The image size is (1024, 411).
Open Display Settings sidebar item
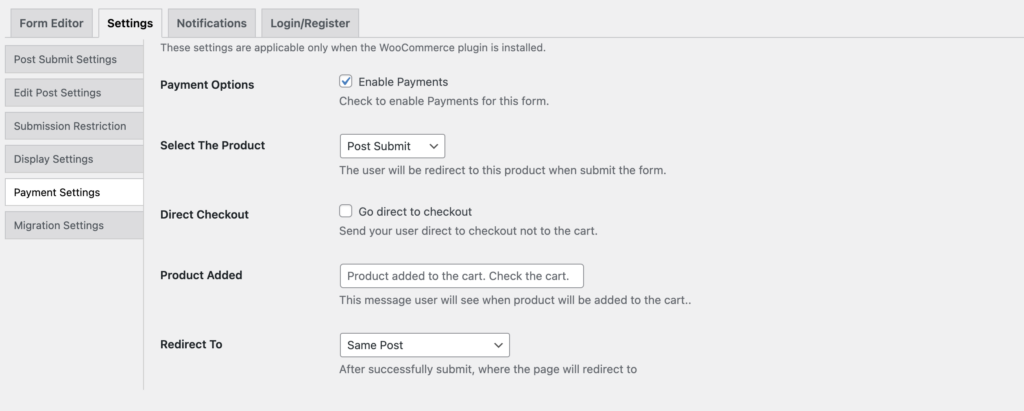tap(54, 159)
